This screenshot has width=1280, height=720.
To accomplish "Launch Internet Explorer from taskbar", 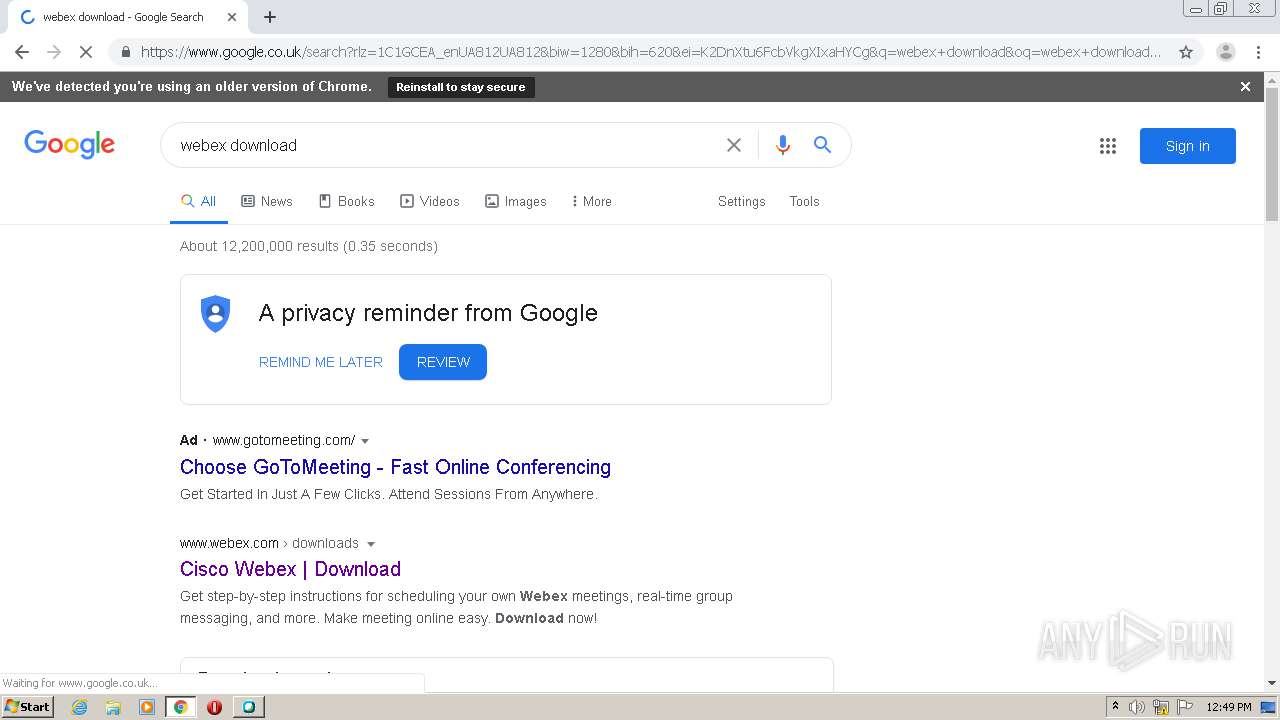I will point(79,707).
